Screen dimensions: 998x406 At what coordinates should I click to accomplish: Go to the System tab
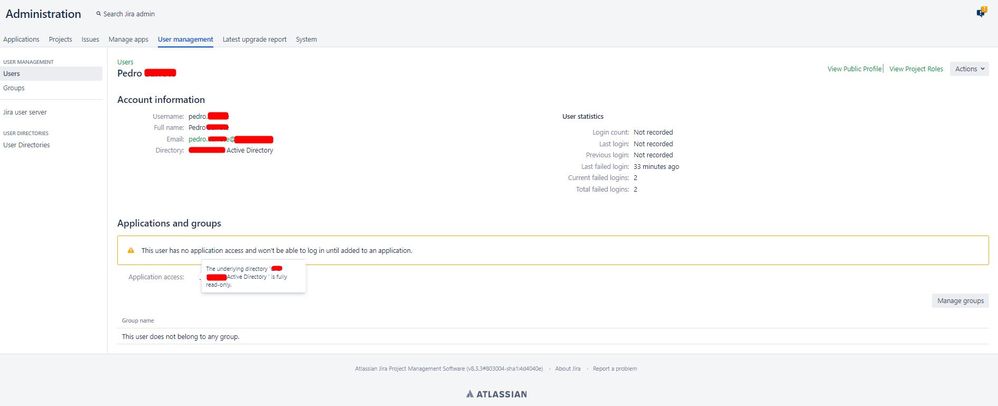point(306,39)
